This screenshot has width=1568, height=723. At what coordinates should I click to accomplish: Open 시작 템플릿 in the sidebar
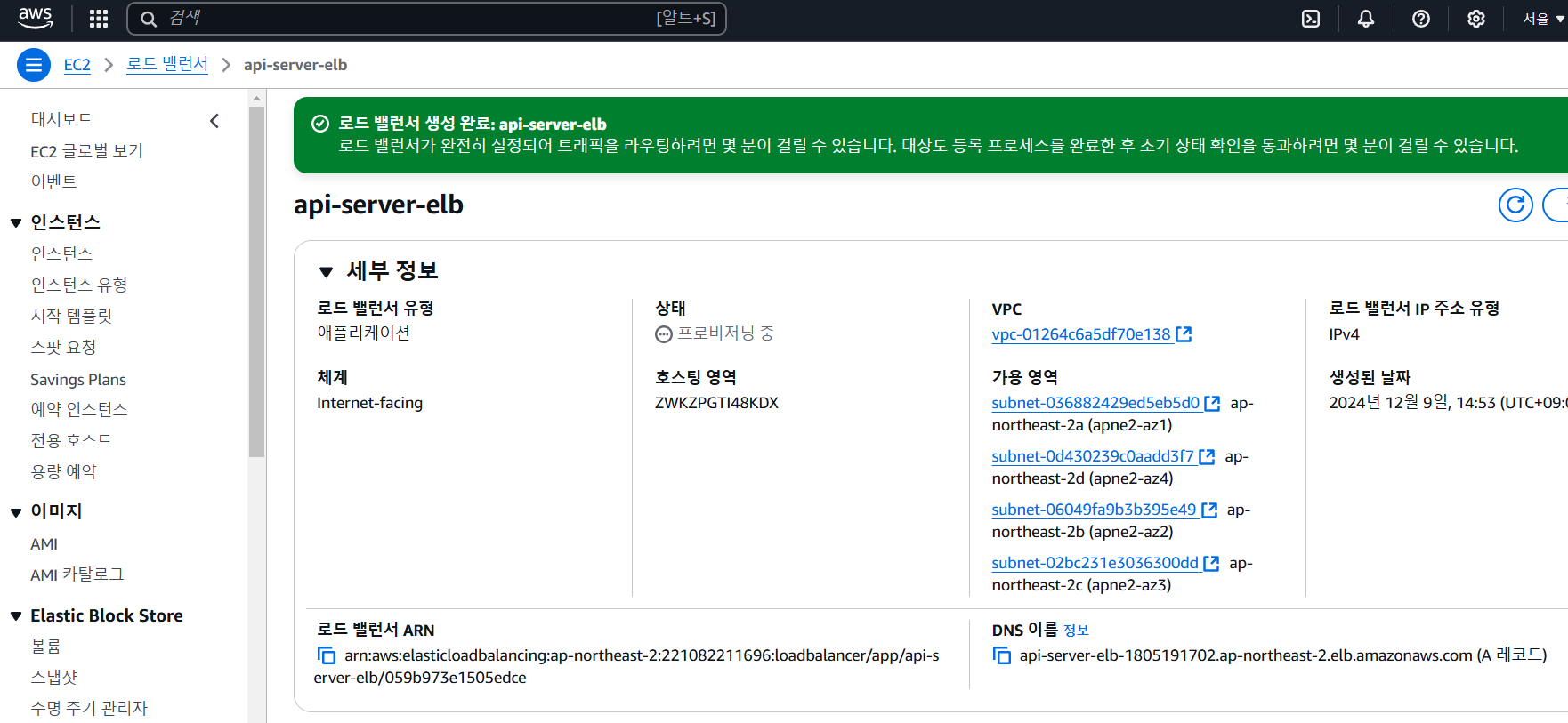coord(71,316)
